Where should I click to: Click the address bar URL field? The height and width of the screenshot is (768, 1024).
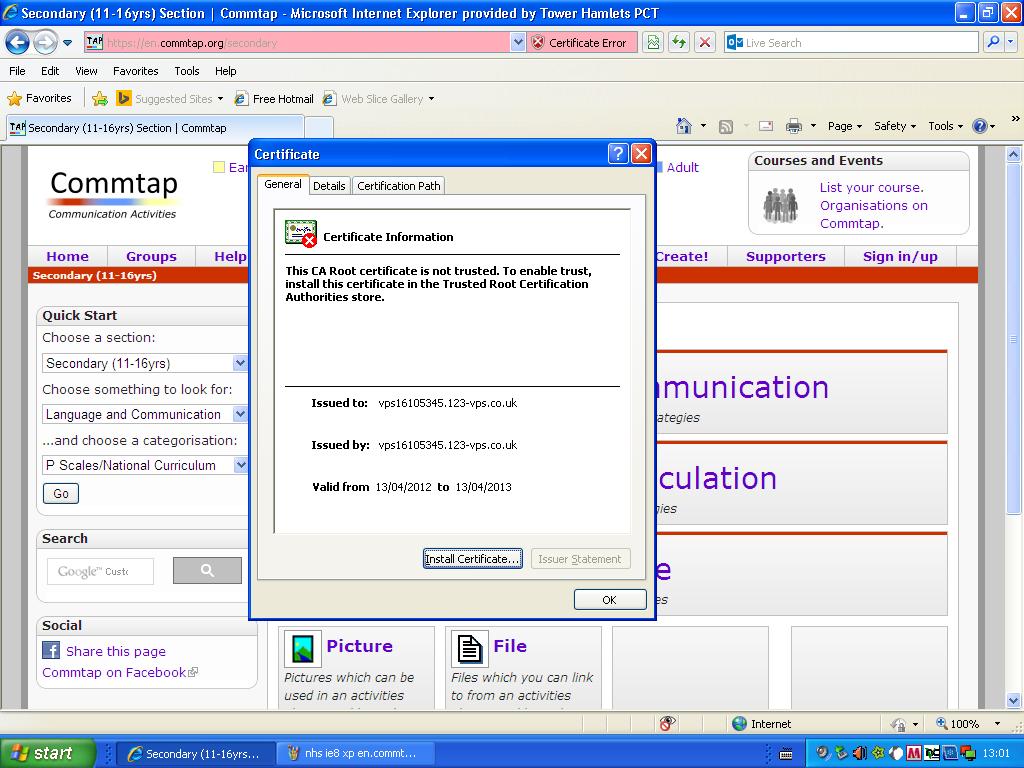(x=296, y=43)
